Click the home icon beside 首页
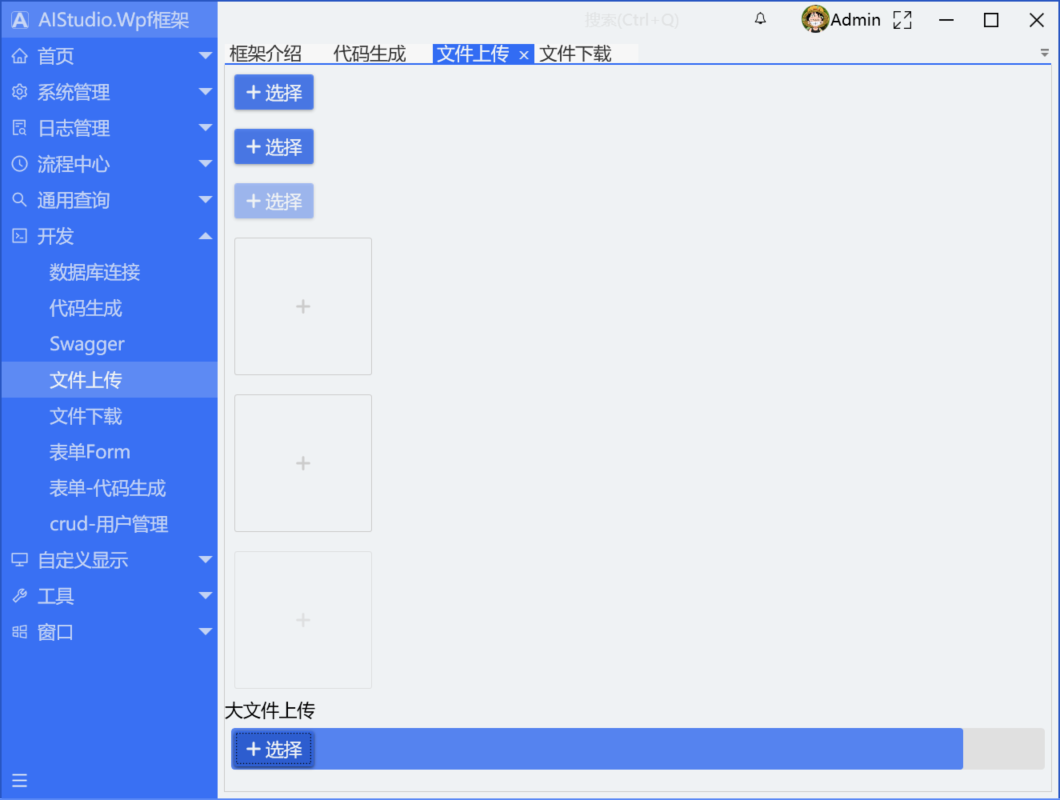Viewport: 1060px width, 800px height. [x=20, y=56]
